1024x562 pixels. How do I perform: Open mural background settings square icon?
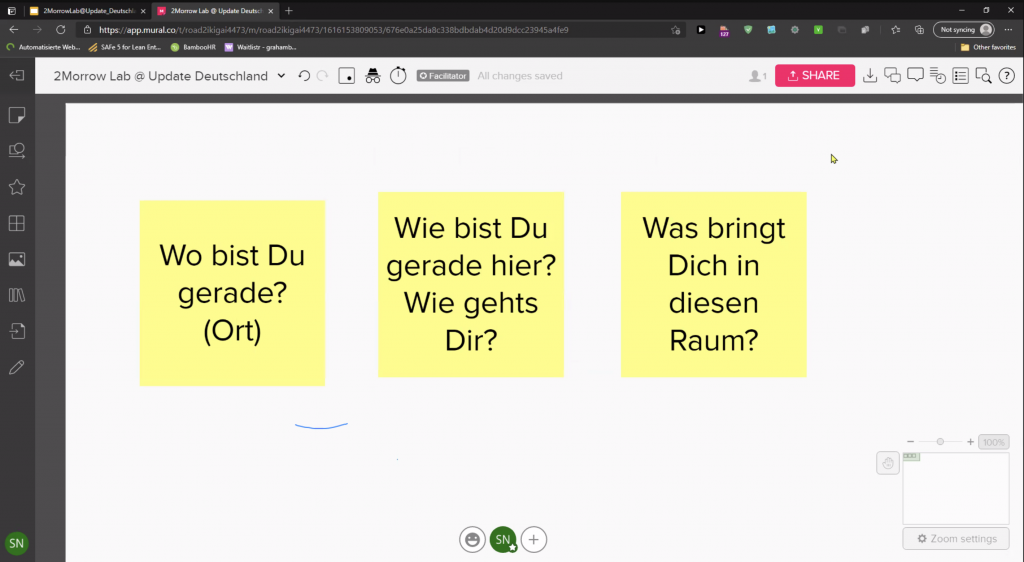coord(347,76)
